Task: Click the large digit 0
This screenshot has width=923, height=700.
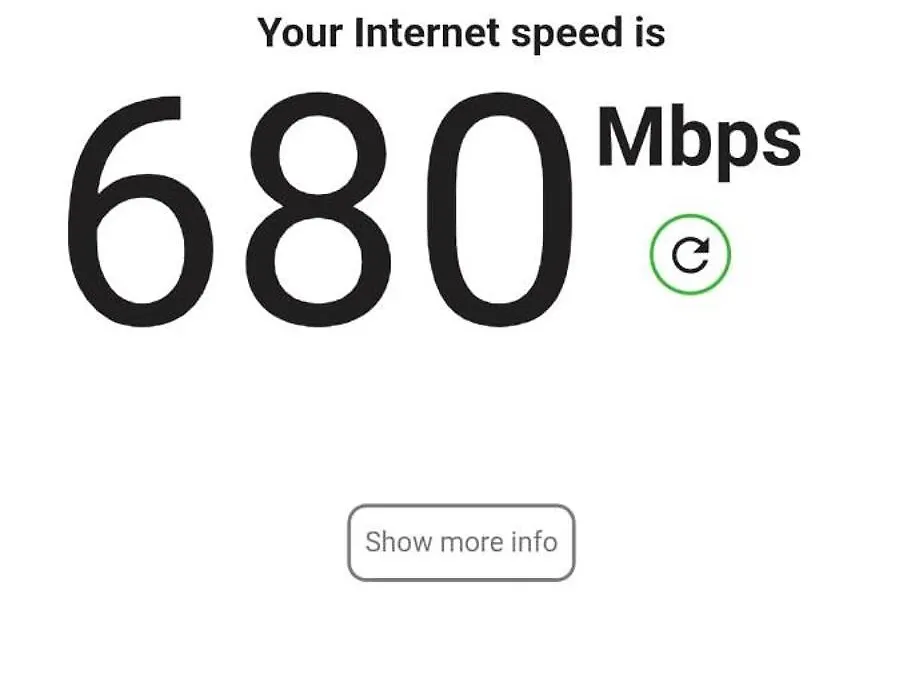Action: (x=499, y=210)
